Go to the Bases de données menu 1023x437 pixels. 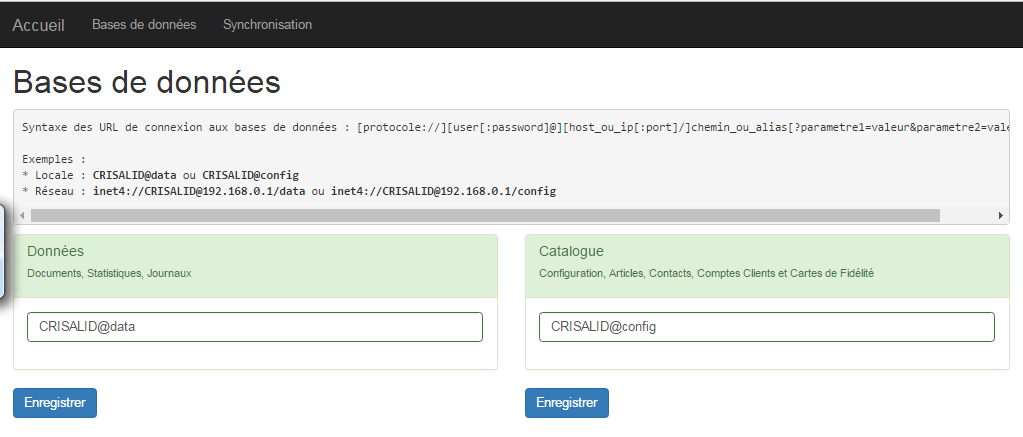coord(144,25)
